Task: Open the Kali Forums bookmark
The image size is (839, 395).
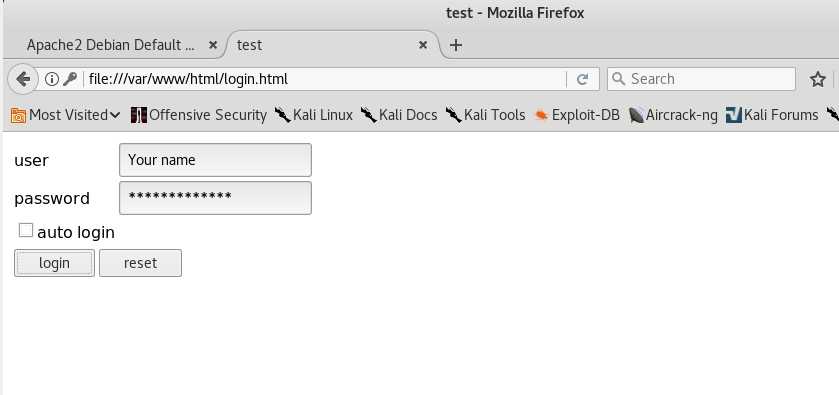Action: 772,115
